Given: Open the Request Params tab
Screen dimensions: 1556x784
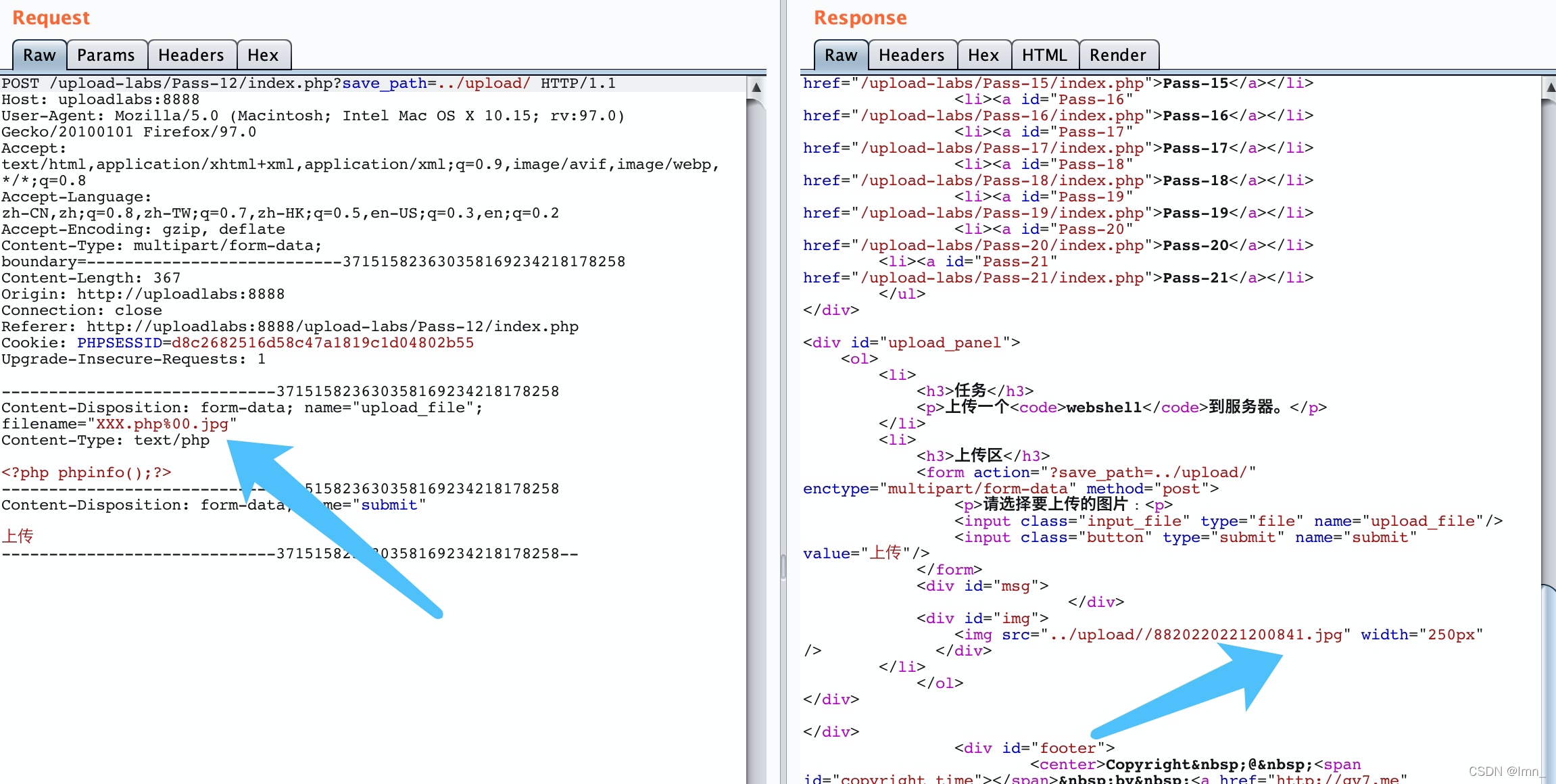Looking at the screenshot, I should (x=106, y=55).
